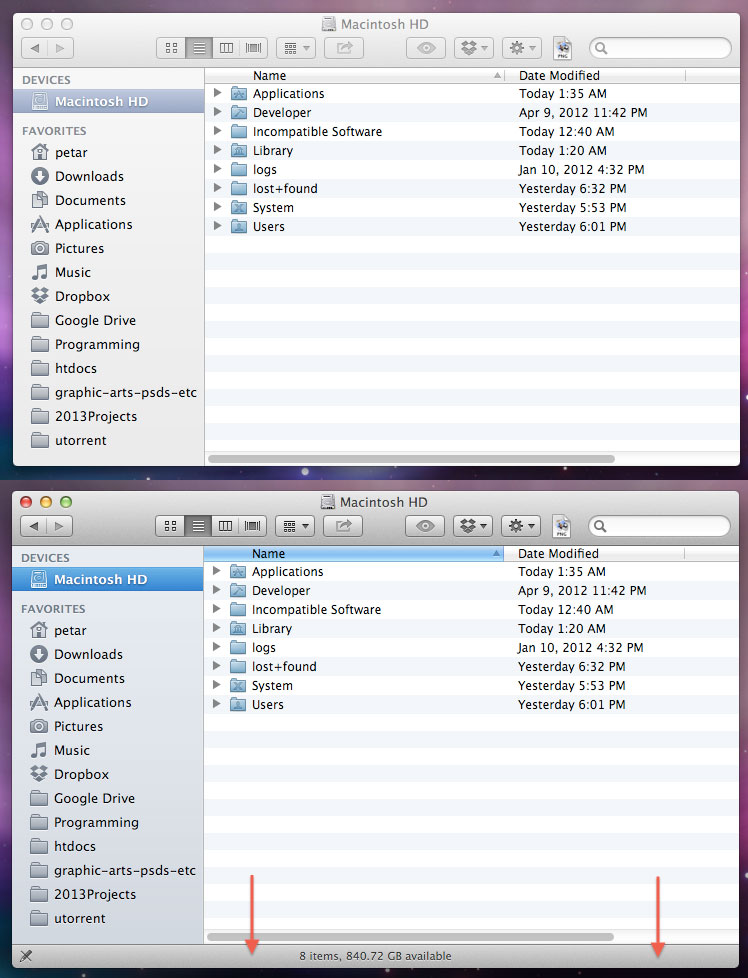Click the Share button in the lower Finder window
Screen dimensions: 748x978
pyautogui.click(x=343, y=526)
